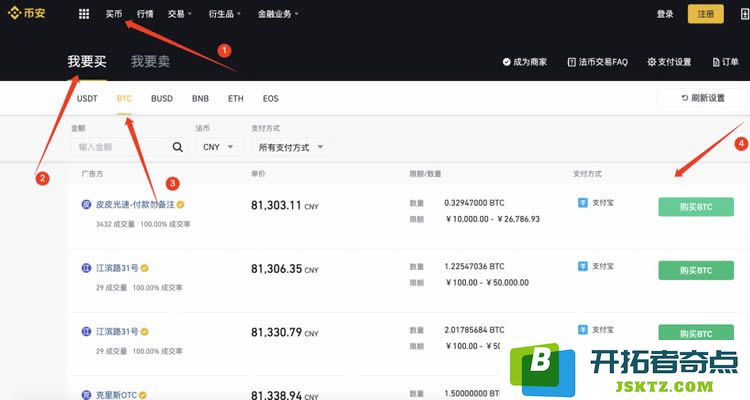The height and width of the screenshot is (400, 750).
Task: Open 法币交易FAQ link
Action: tap(597, 62)
